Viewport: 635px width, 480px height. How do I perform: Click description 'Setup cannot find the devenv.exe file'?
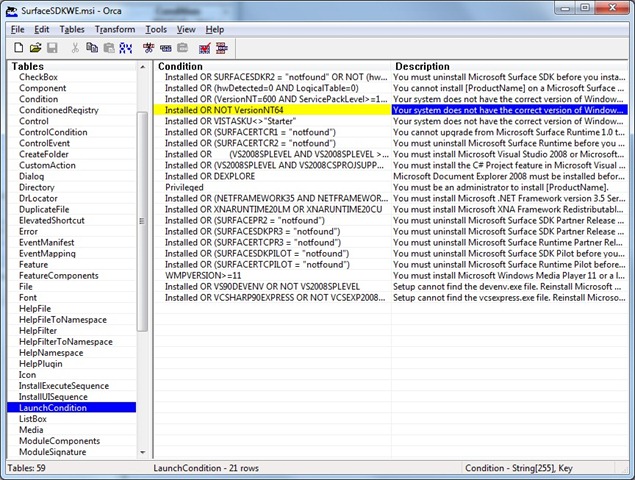click(x=509, y=286)
